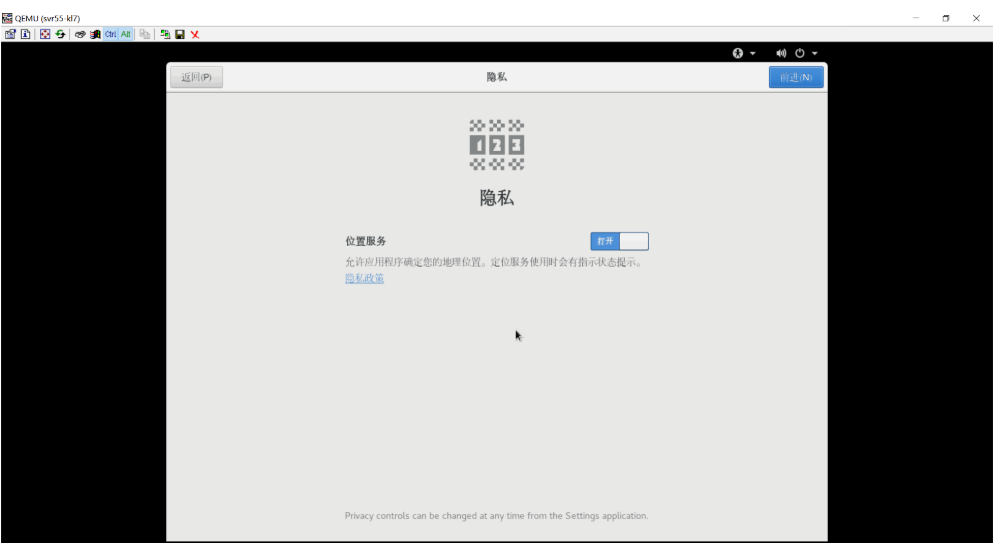Open the accessibility menu icon in the top bar

tap(738, 53)
